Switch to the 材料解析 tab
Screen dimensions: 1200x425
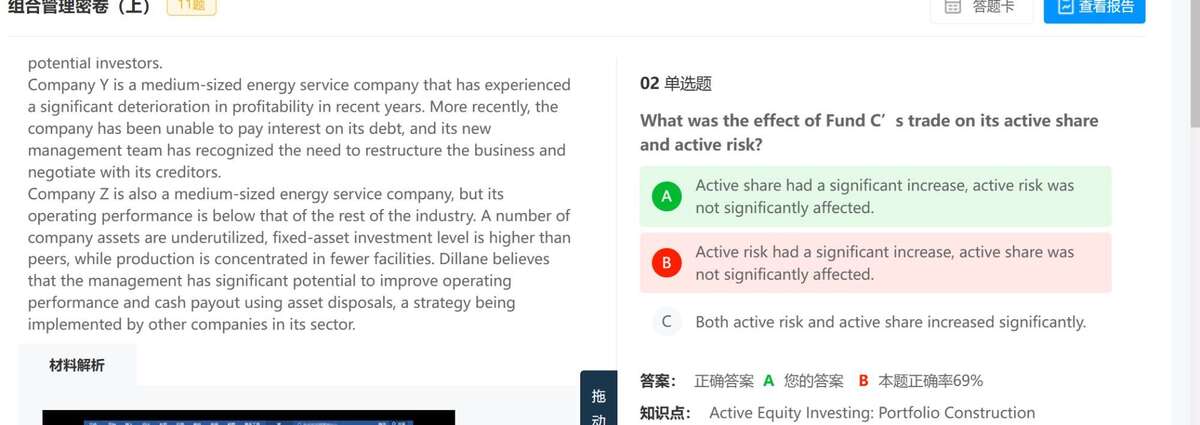(x=77, y=366)
